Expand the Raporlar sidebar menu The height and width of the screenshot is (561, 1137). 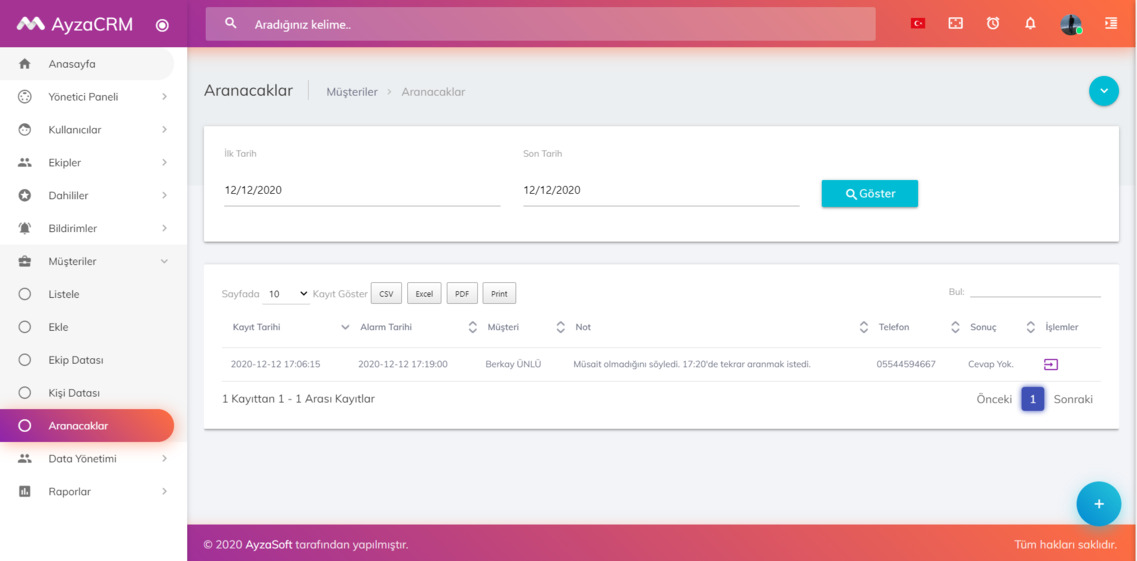(92, 491)
